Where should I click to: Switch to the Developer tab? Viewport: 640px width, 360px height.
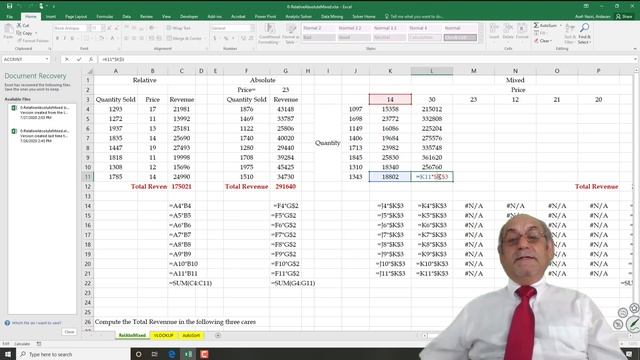189,16
